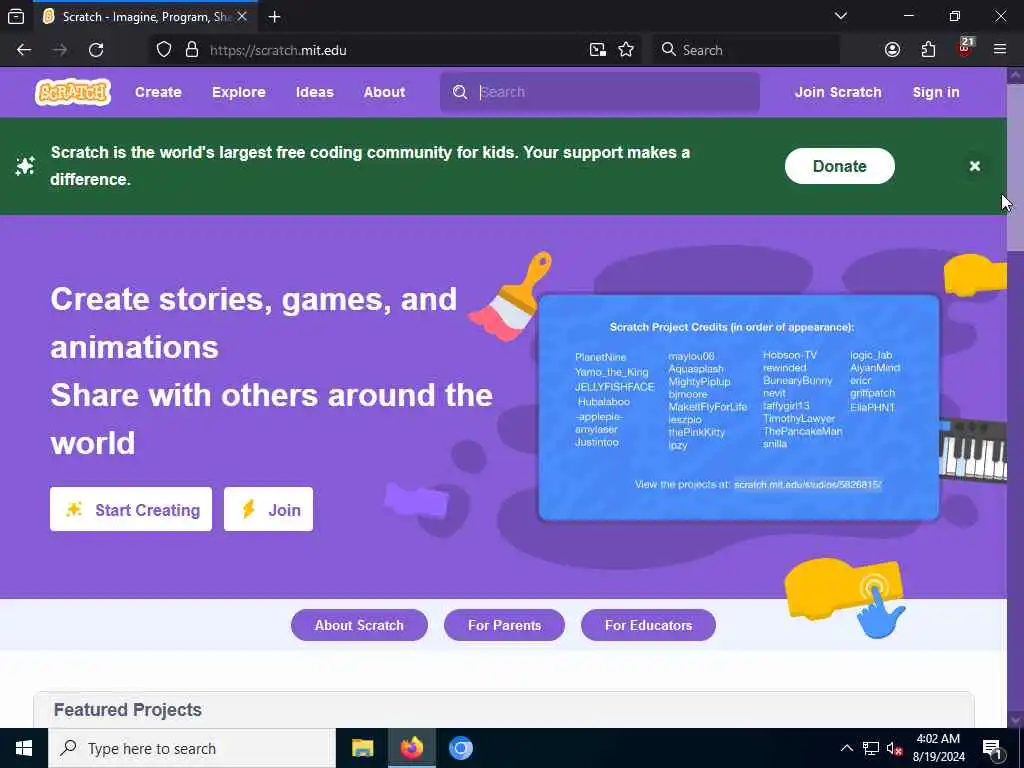Viewport: 1024px width, 768px height.
Task: Open the Ideas menu item
Action: 315,92
